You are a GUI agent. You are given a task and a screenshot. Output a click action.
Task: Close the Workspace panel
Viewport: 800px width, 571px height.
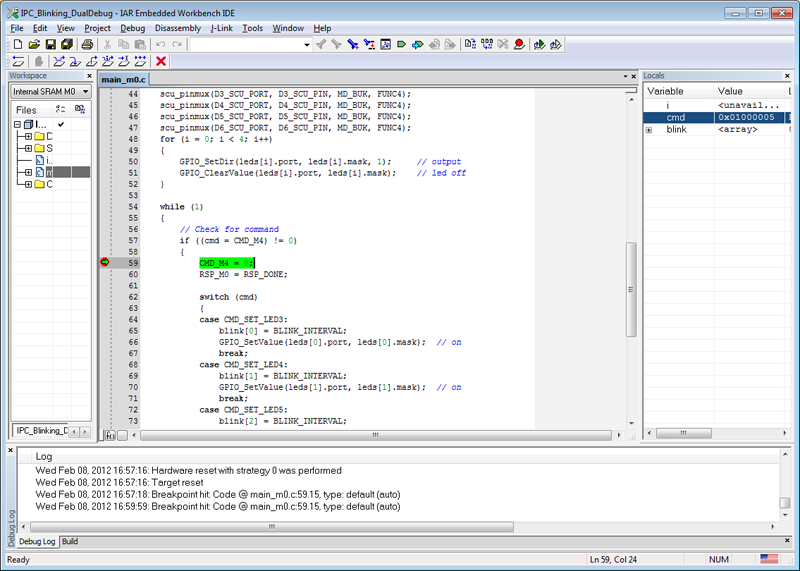(89, 76)
